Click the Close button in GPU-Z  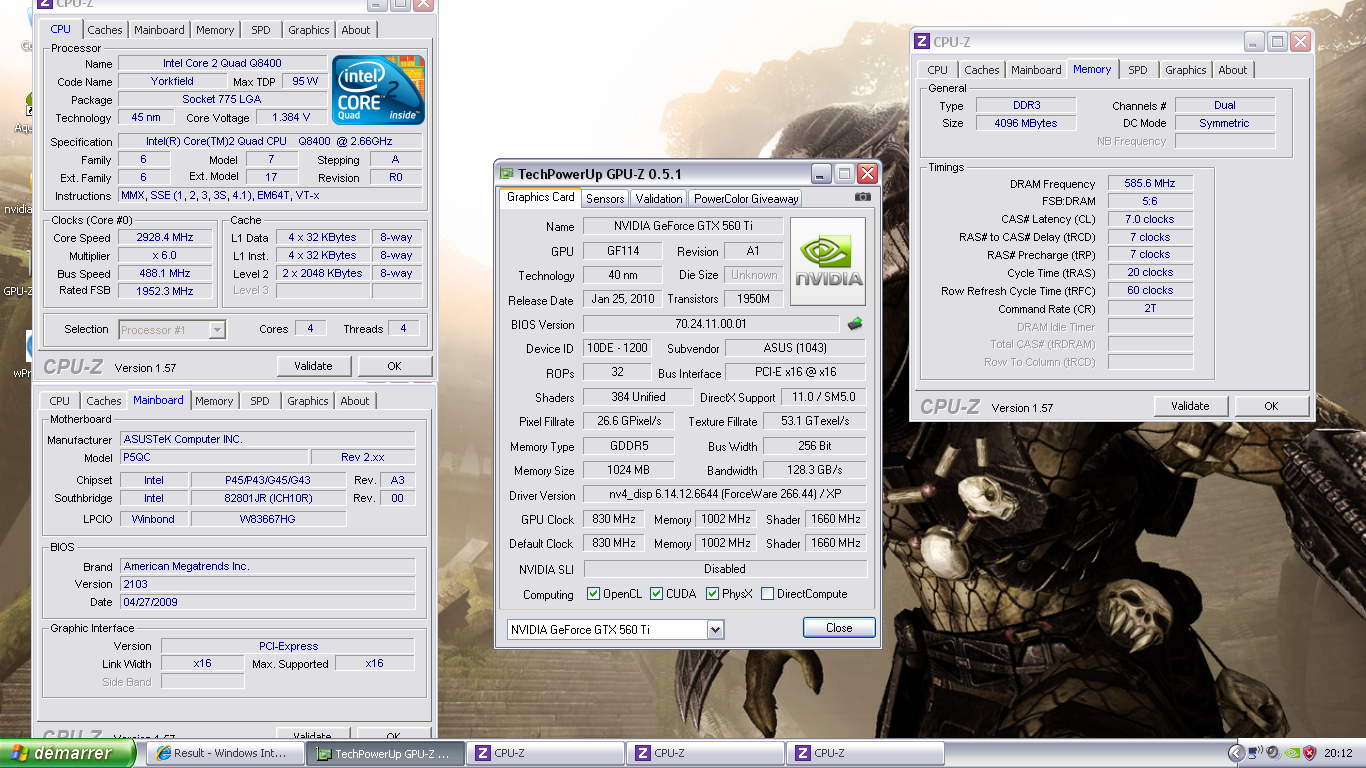[839, 628]
